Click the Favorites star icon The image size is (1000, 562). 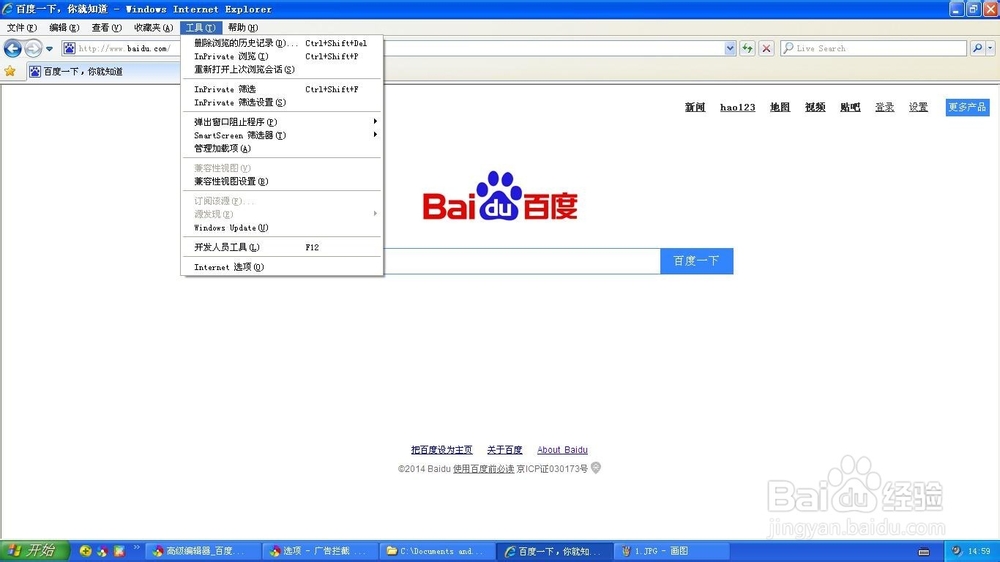(10, 71)
